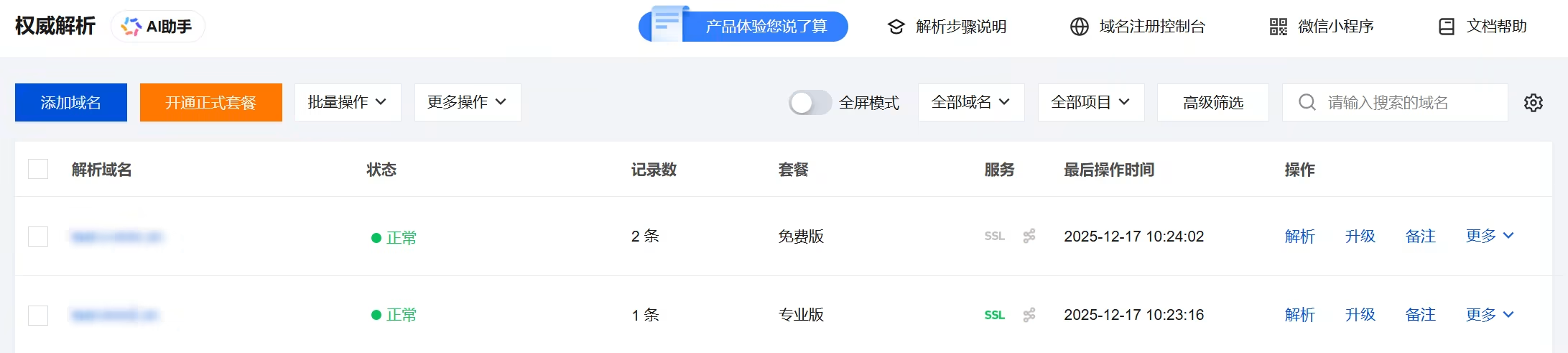Image resolution: width=1568 pixels, height=353 pixels.
Task: Click the 权威解析 page title
Action: click(55, 26)
